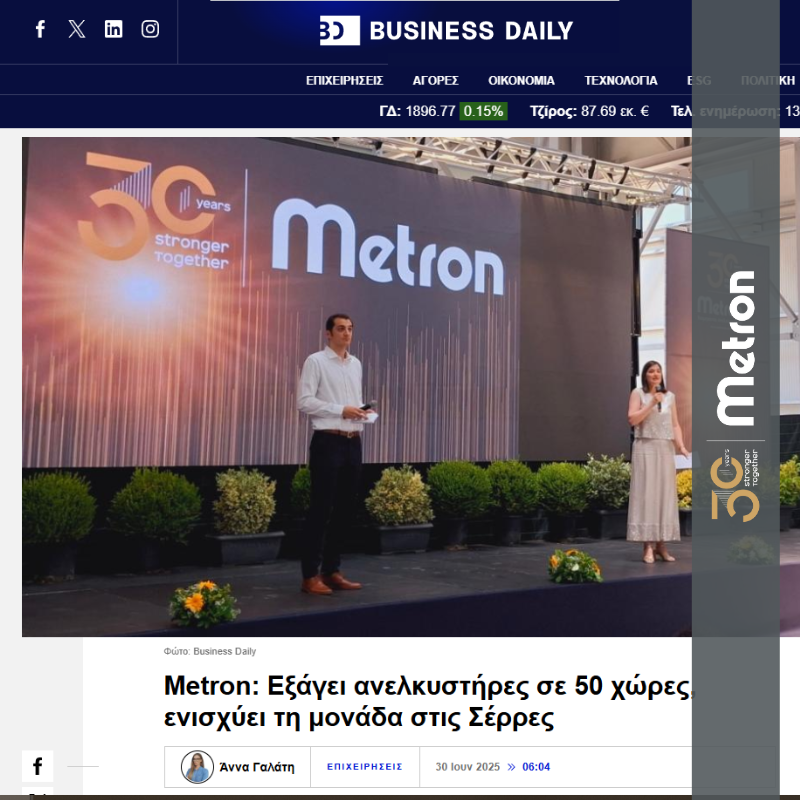
Task: Click the 06:04 publish time
Action: point(536,767)
